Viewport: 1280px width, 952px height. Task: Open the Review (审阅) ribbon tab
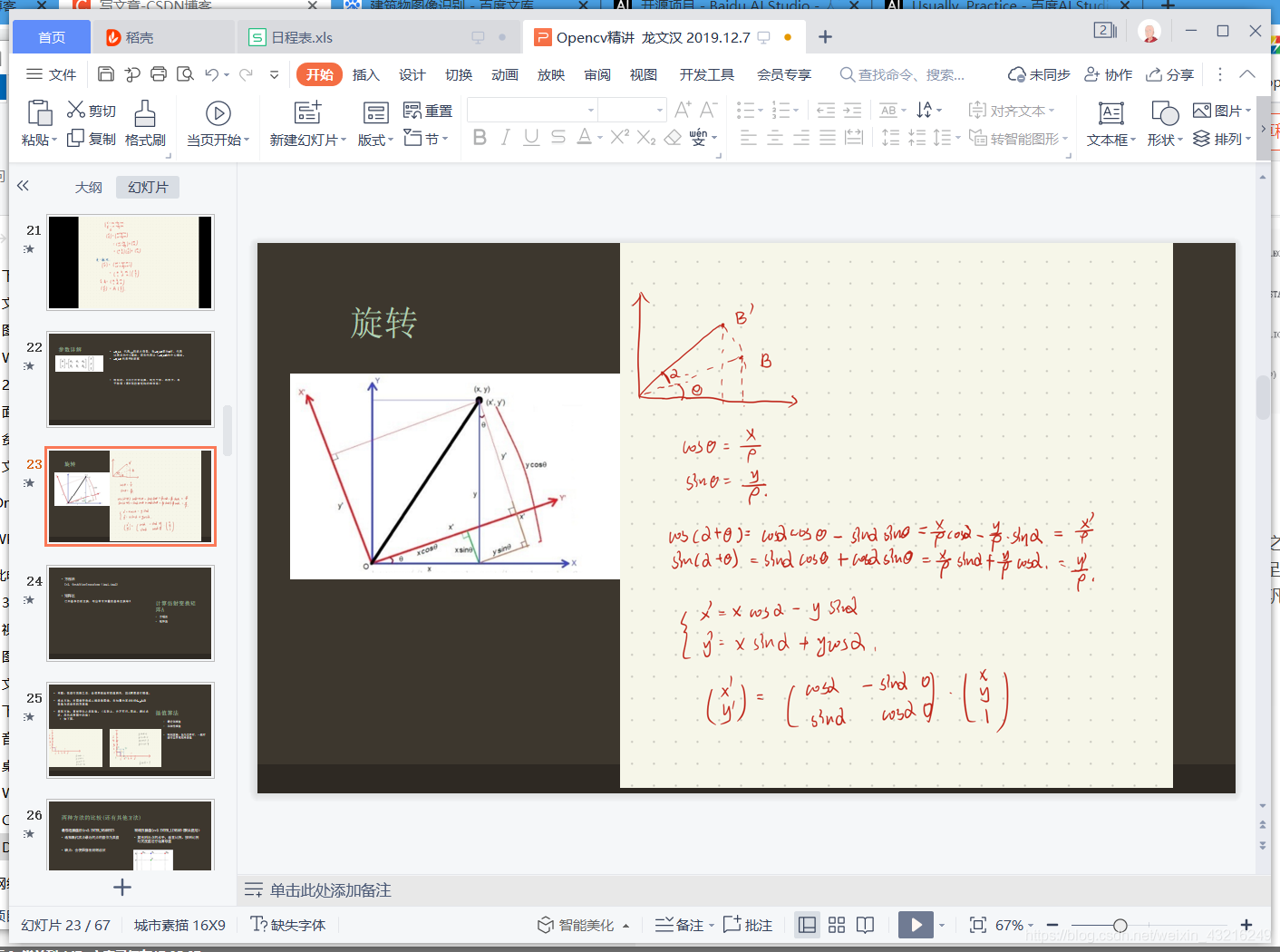click(x=596, y=74)
